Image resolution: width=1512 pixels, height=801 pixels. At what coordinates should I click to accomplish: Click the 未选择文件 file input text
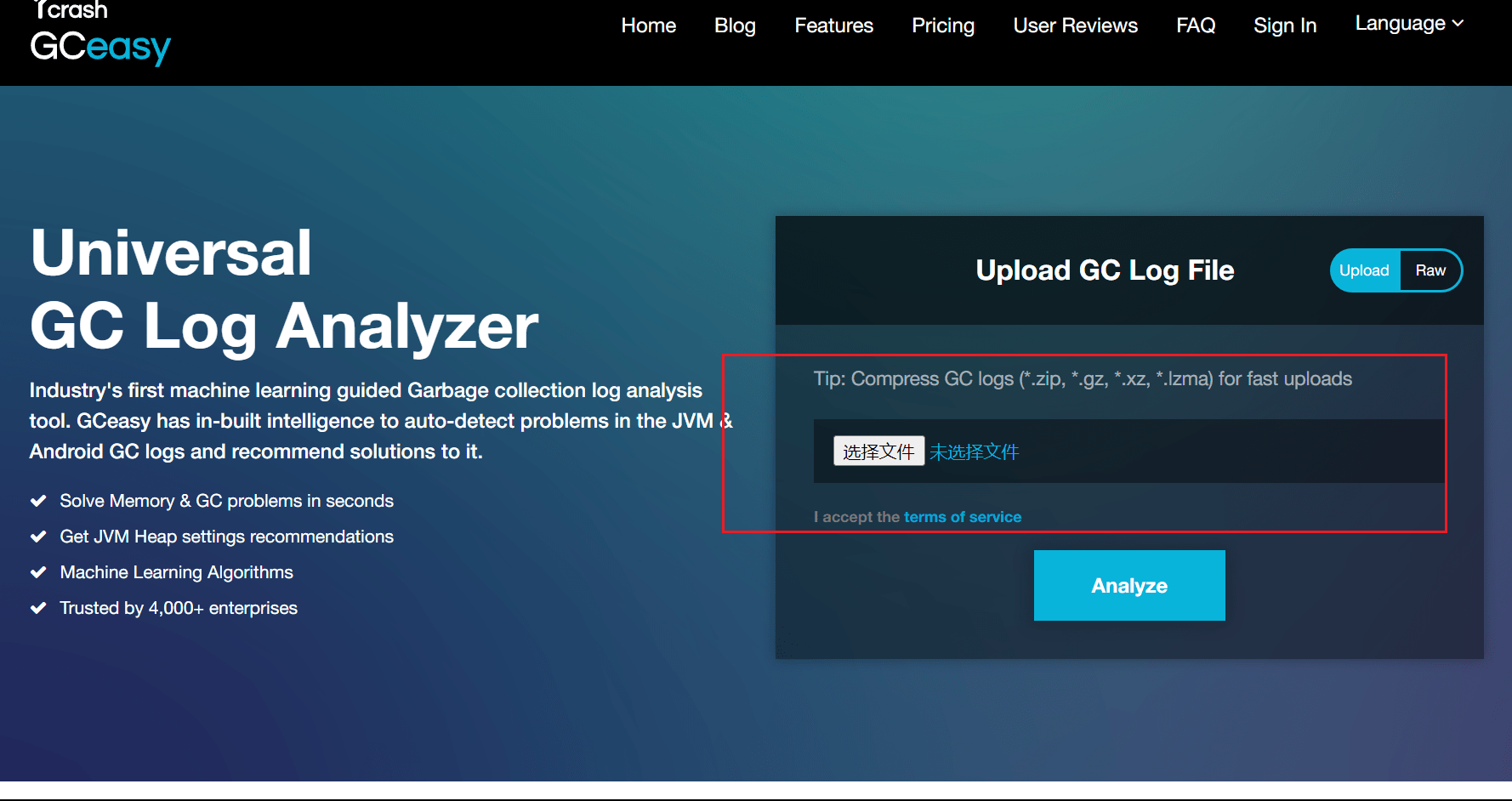click(x=974, y=452)
